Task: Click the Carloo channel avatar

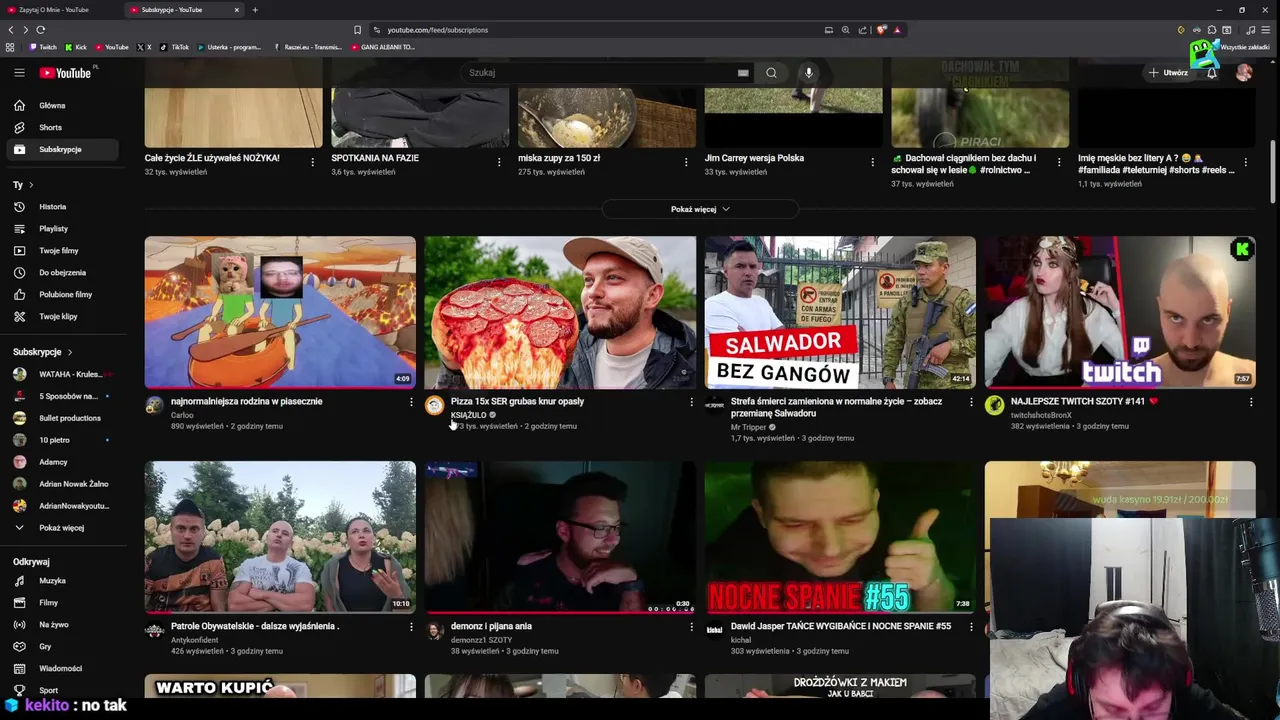Action: 154,405
